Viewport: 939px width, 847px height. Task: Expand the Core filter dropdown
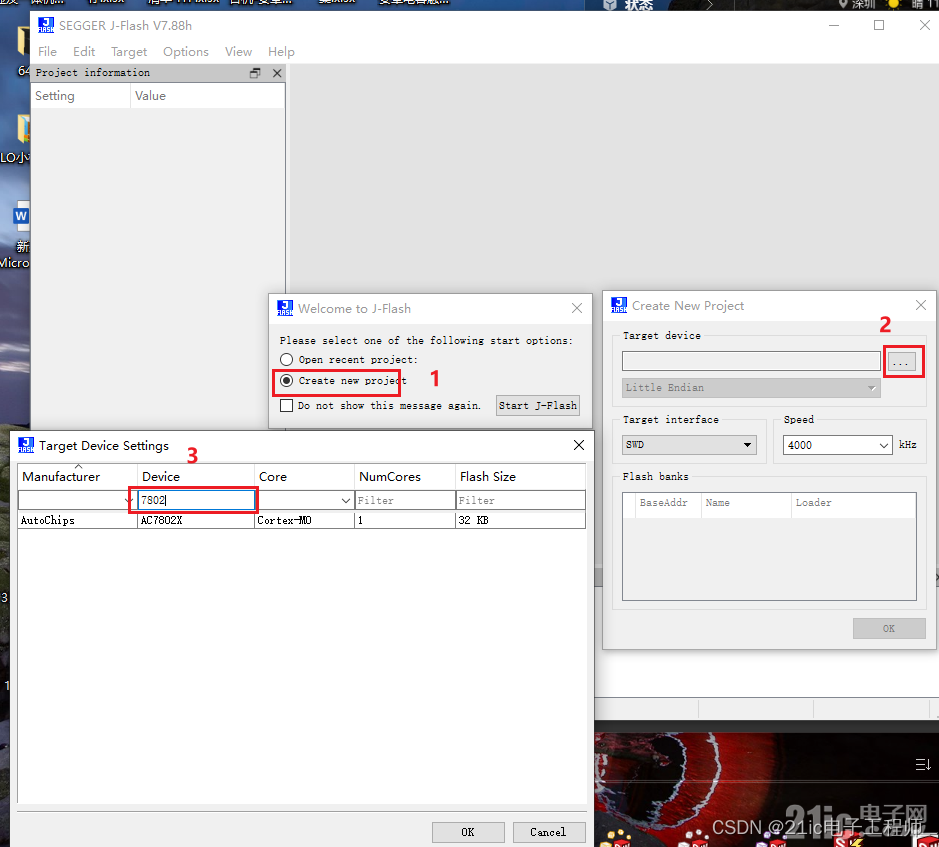coord(346,501)
